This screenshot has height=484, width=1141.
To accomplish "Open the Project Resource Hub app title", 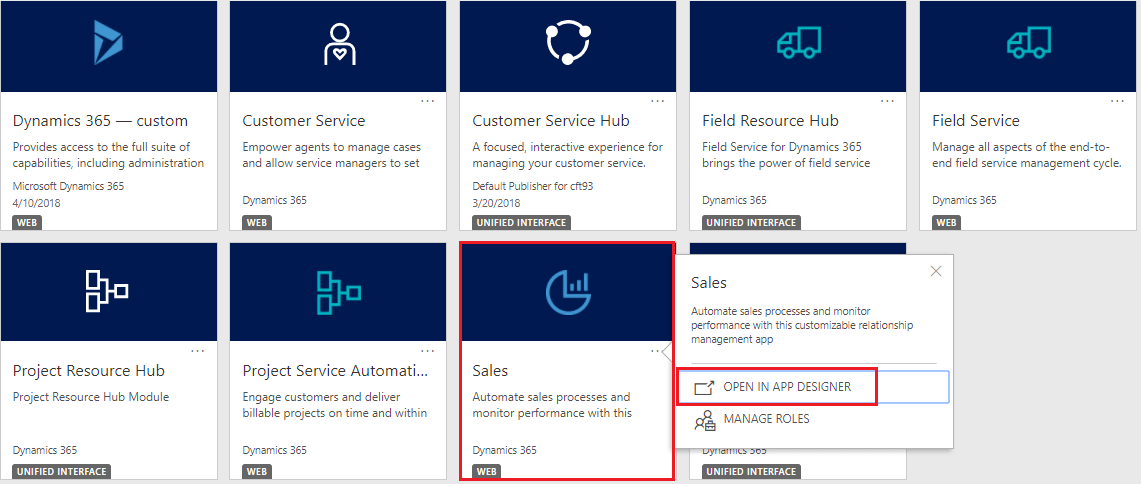I will click(88, 371).
